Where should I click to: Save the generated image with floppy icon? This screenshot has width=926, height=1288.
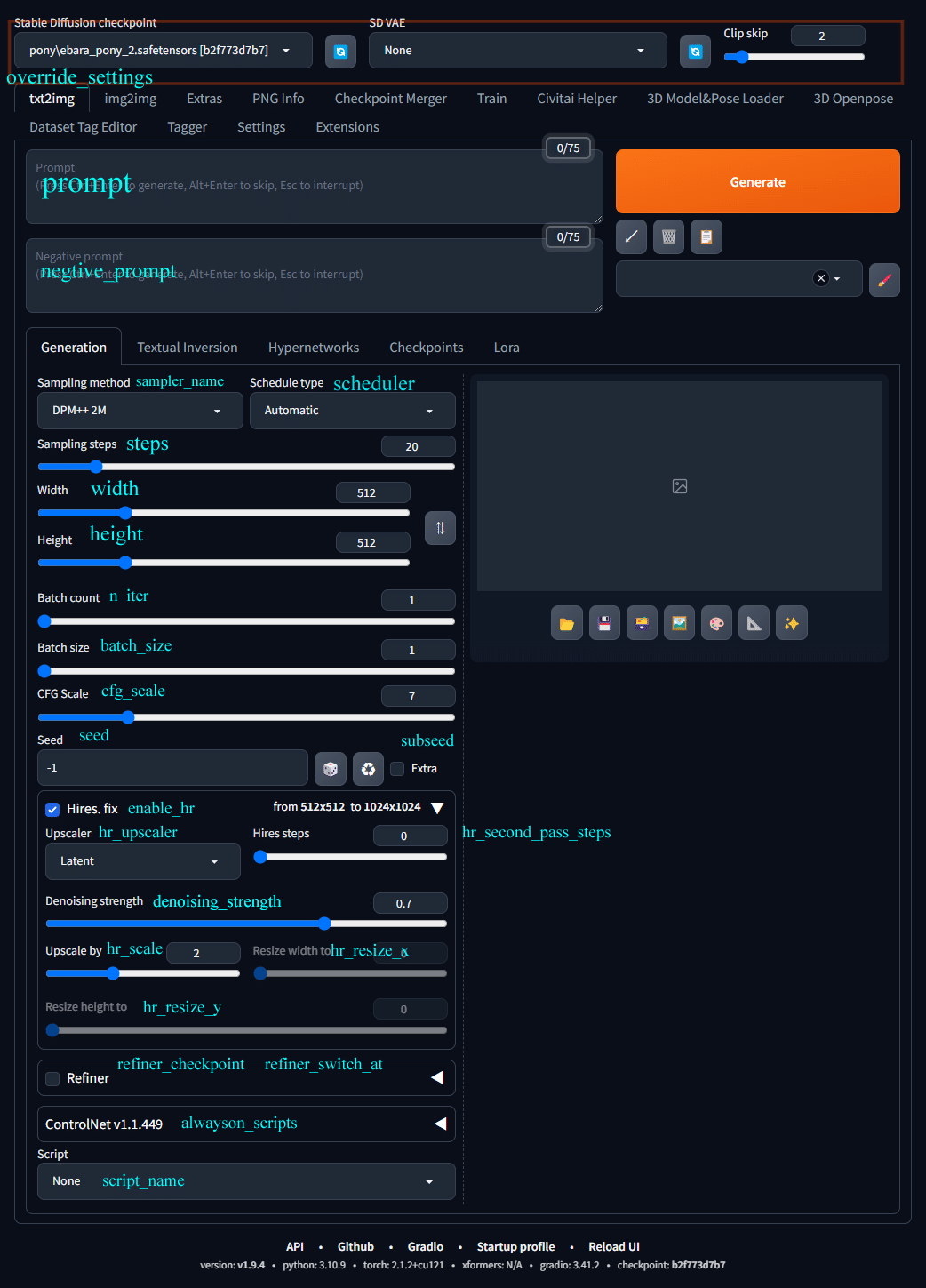click(604, 622)
